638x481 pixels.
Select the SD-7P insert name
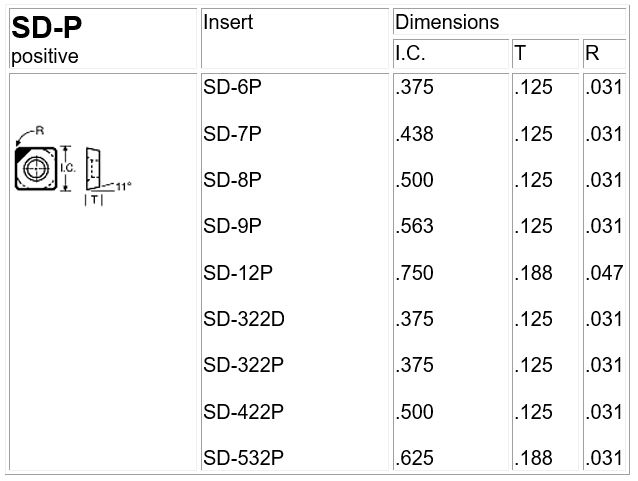click(233, 134)
